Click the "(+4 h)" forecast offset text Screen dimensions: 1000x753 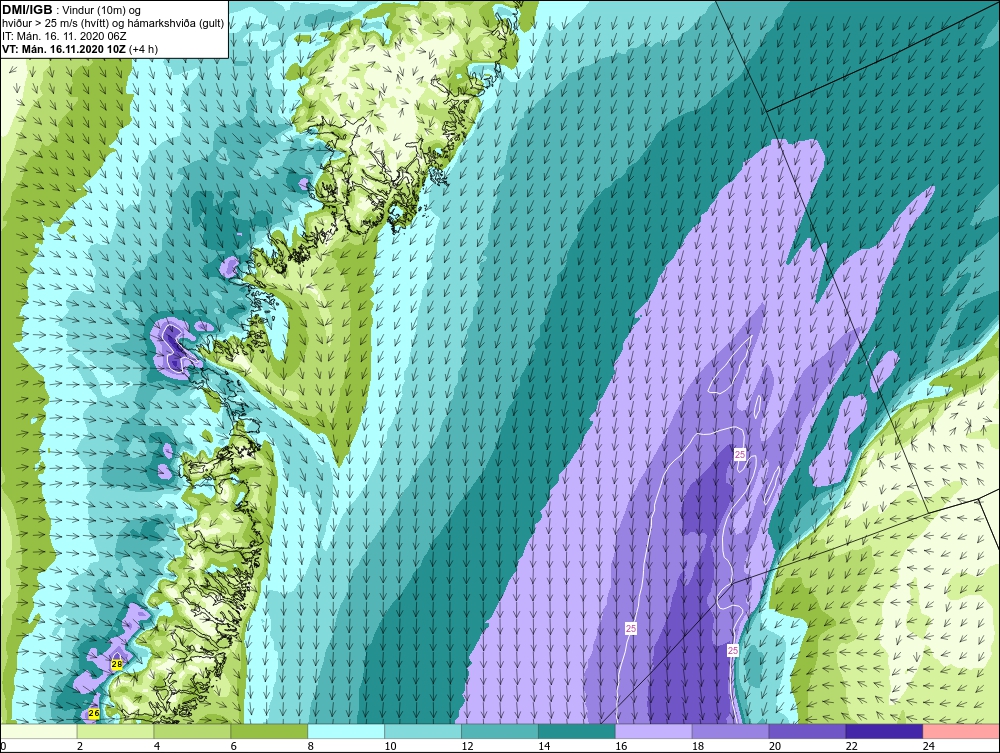coord(143,49)
